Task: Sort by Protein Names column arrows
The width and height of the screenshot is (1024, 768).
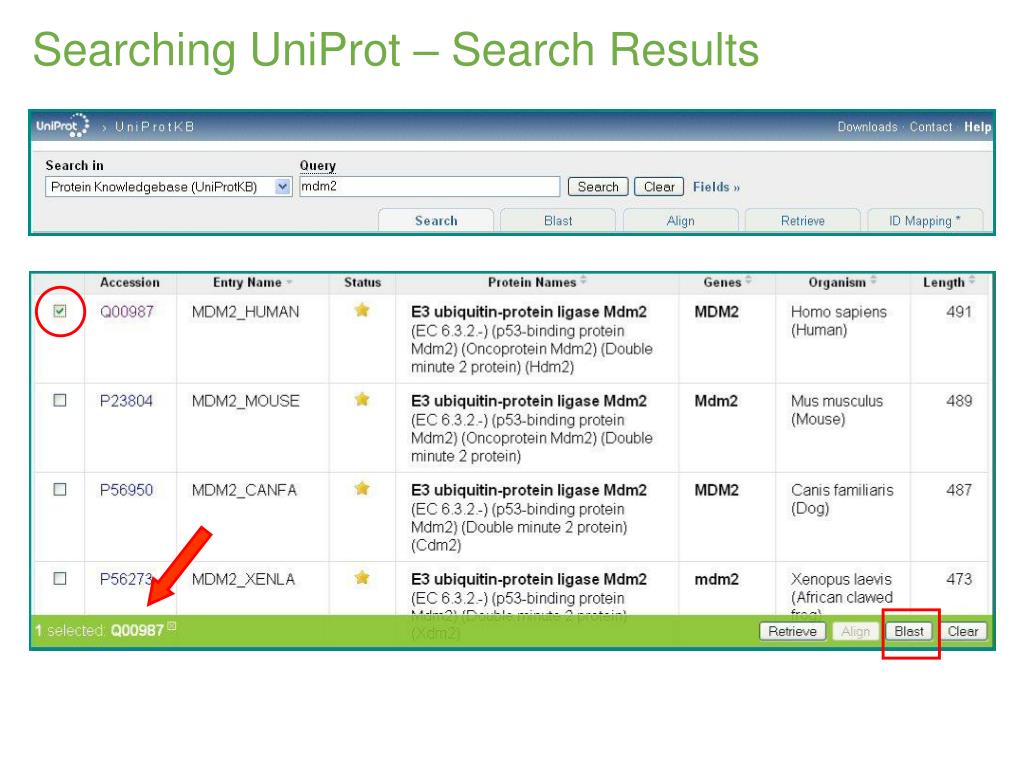Action: pyautogui.click(x=583, y=280)
